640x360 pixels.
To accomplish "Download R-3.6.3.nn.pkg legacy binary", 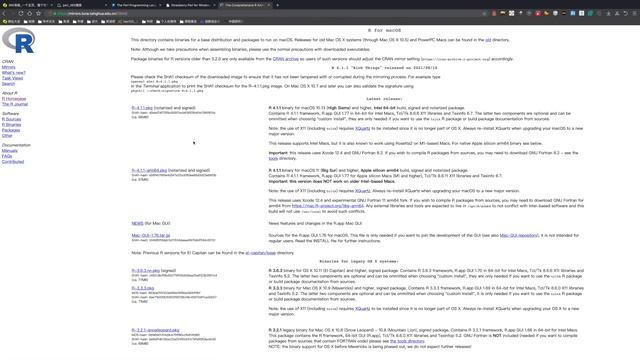I will tap(146, 271).
